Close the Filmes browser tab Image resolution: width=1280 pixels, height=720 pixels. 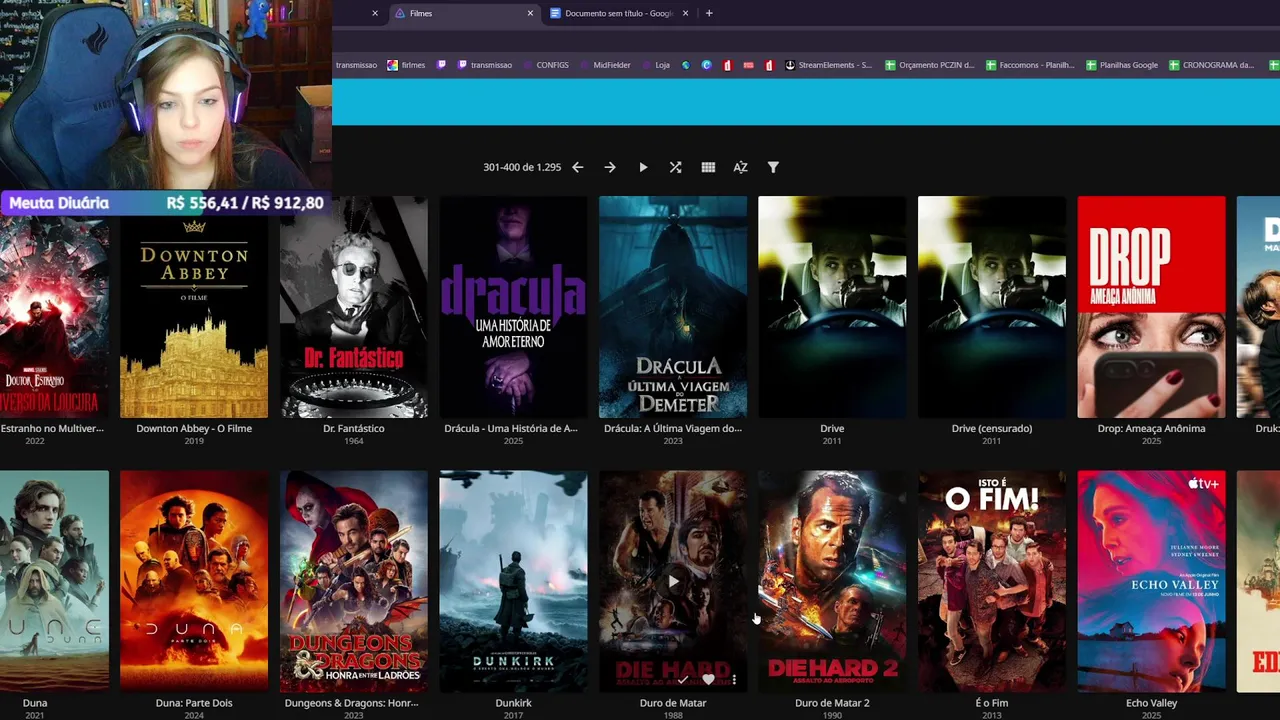coord(530,13)
